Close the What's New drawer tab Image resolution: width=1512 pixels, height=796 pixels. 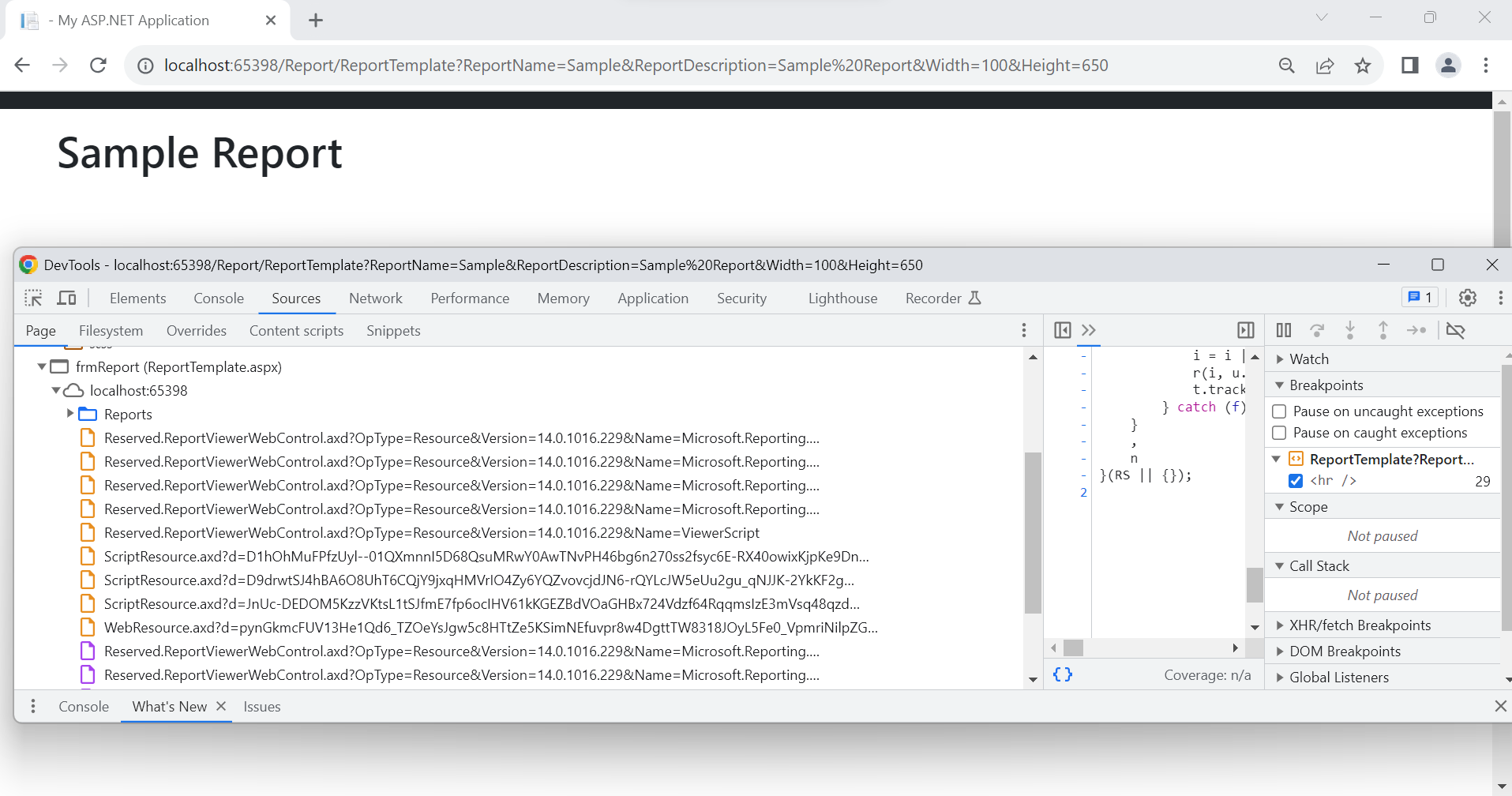pos(221,706)
